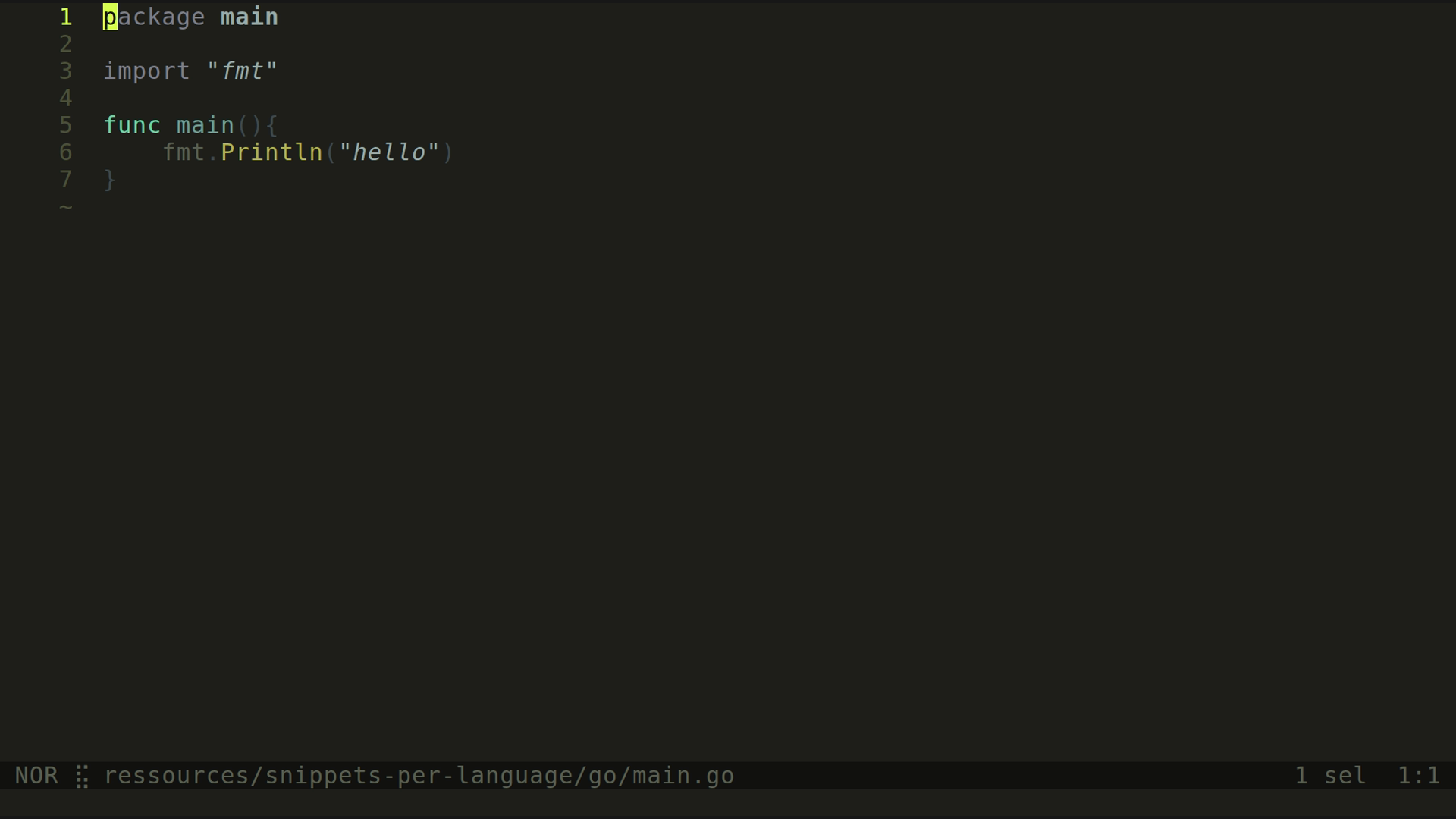1456x819 pixels.
Task: Click line number 3 in the gutter
Action: (66, 71)
